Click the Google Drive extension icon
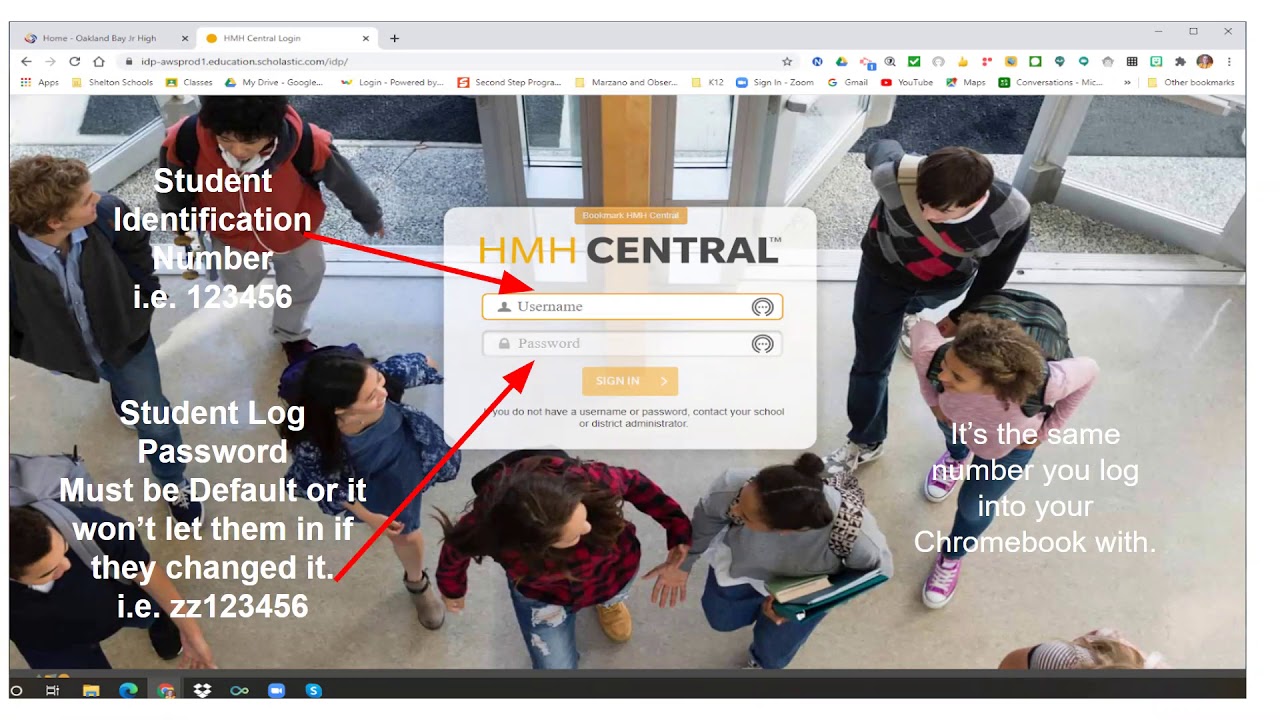The height and width of the screenshot is (720, 1280). pos(842,61)
